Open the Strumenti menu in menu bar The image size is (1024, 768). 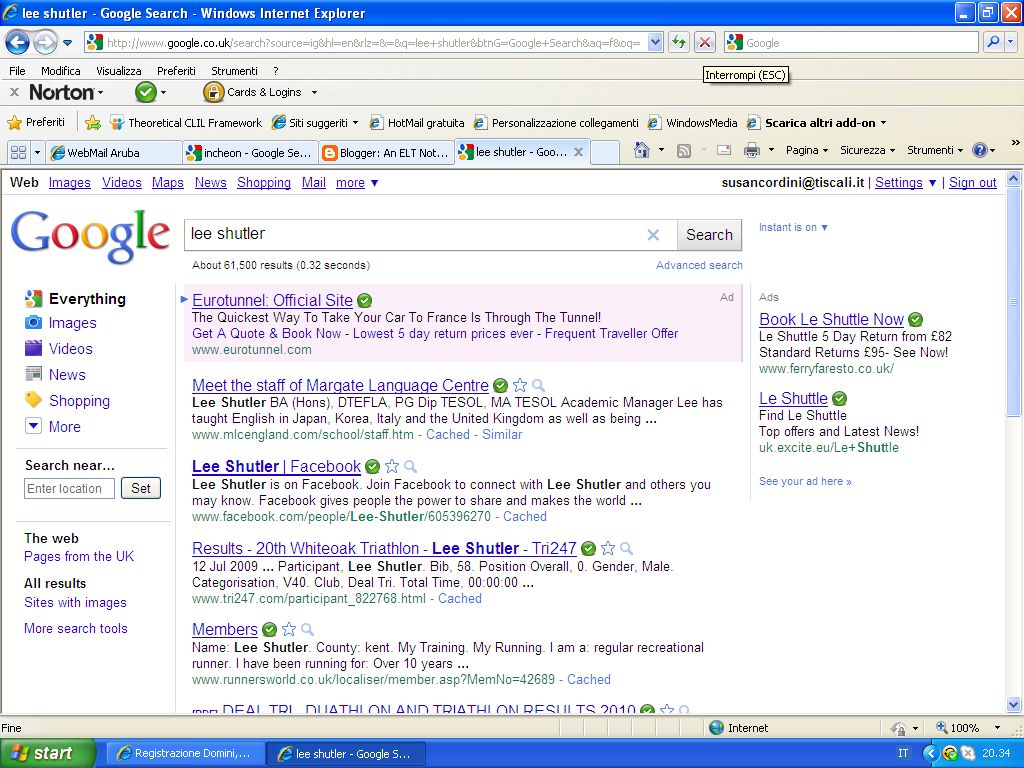pyautogui.click(x=234, y=71)
